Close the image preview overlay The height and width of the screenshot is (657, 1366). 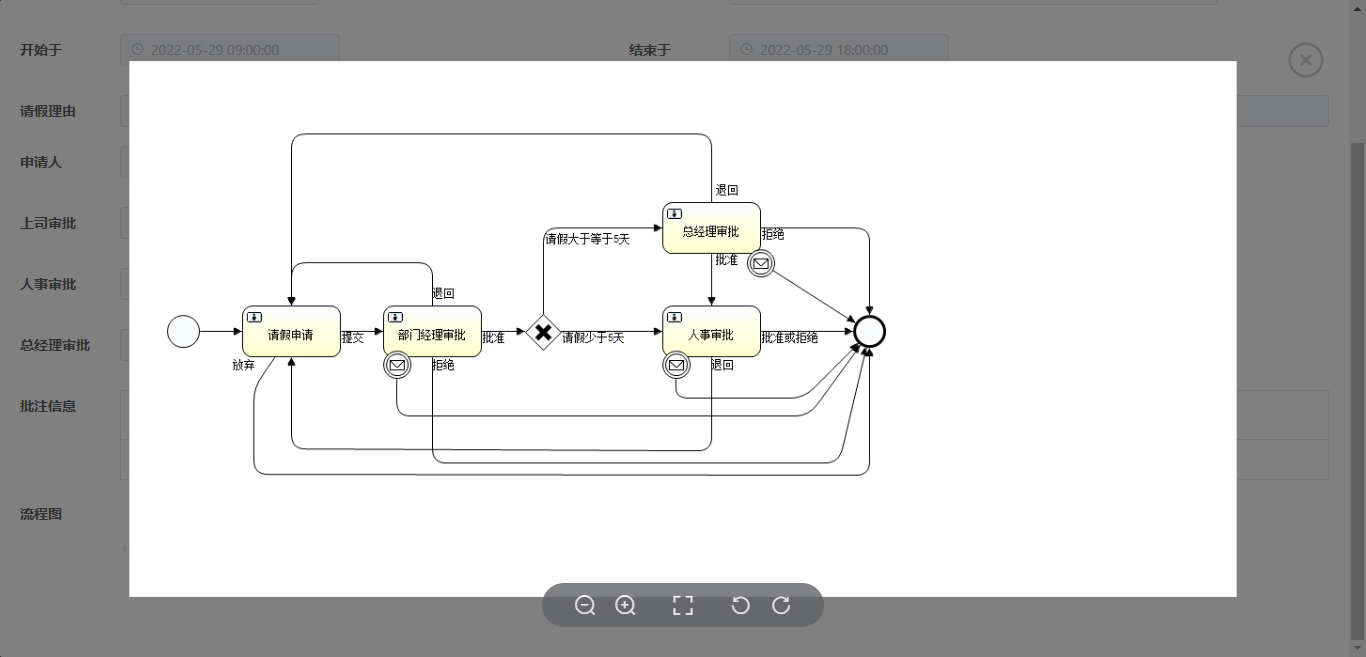coord(1305,60)
